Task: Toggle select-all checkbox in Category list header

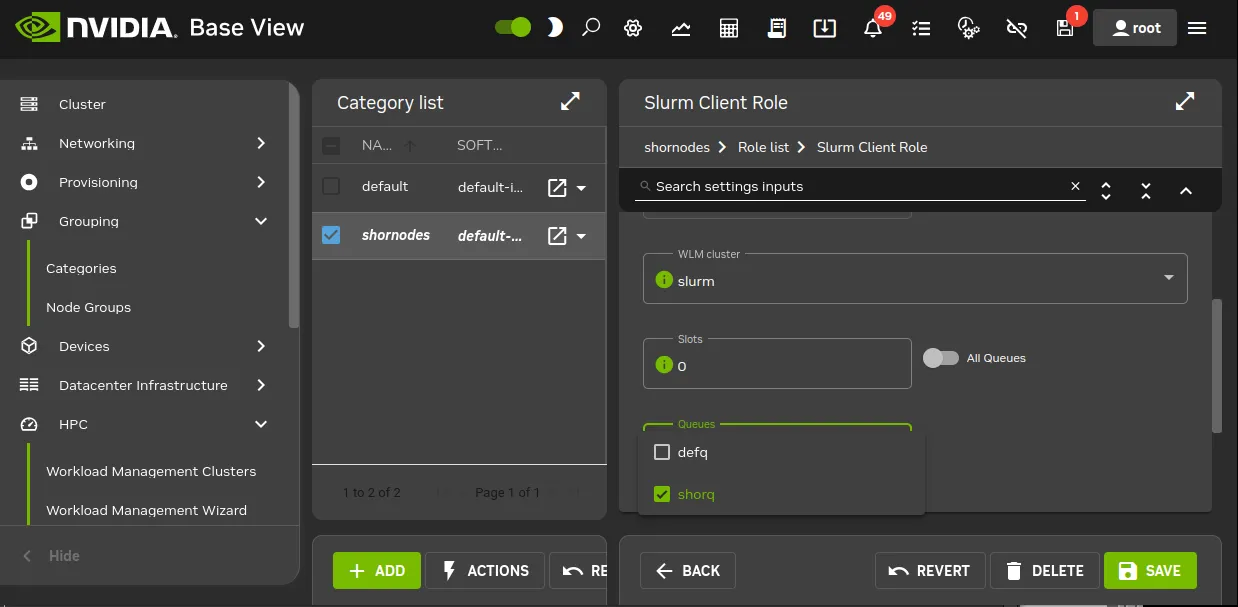Action: (x=331, y=146)
